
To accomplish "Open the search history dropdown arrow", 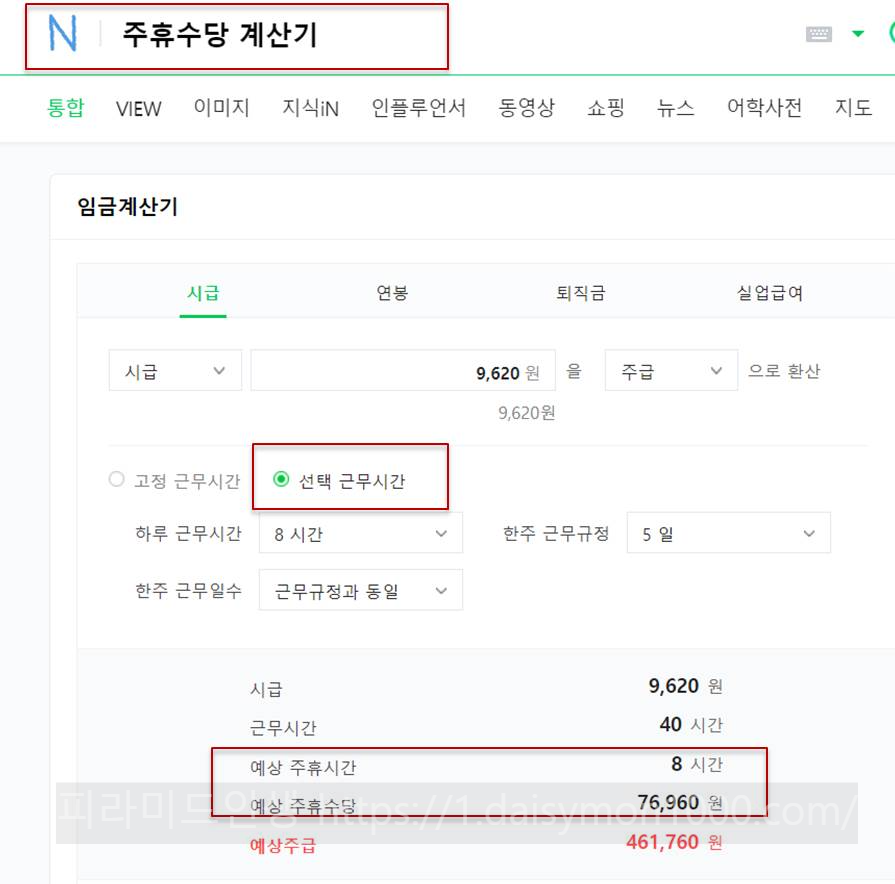I will click(855, 32).
